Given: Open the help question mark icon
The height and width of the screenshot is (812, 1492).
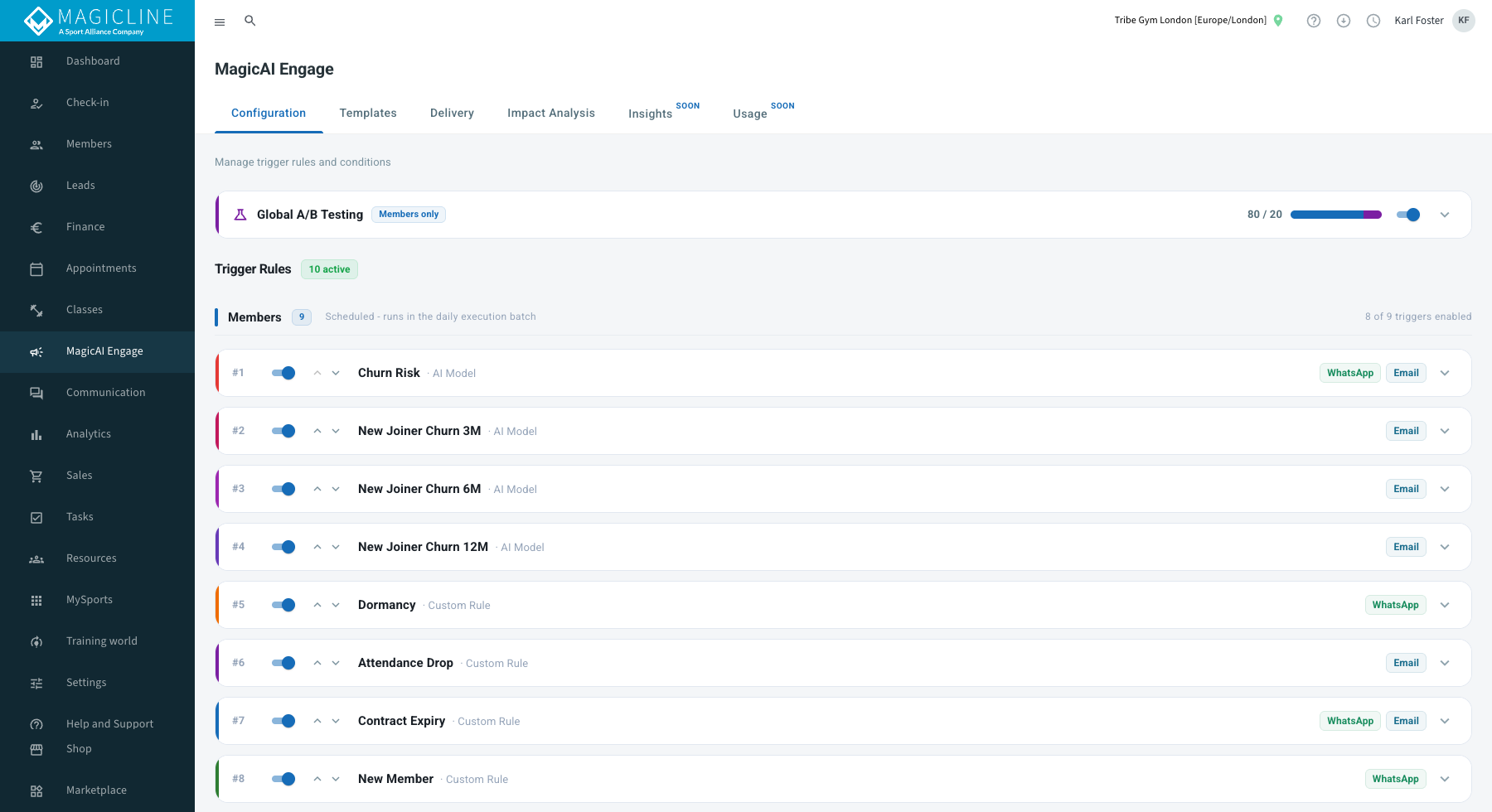Looking at the screenshot, I should 1314,21.
